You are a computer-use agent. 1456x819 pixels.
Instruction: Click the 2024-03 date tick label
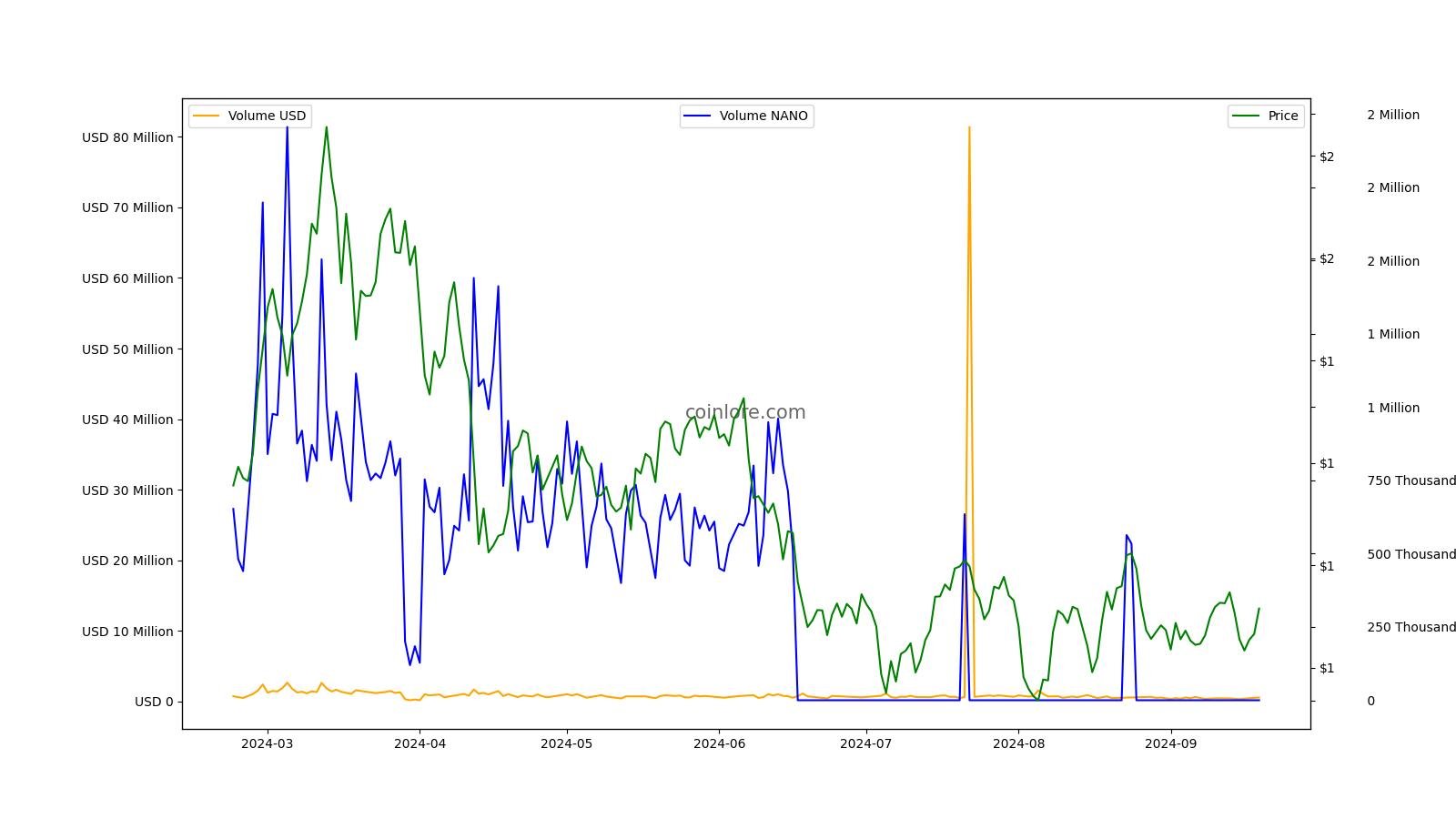267,743
